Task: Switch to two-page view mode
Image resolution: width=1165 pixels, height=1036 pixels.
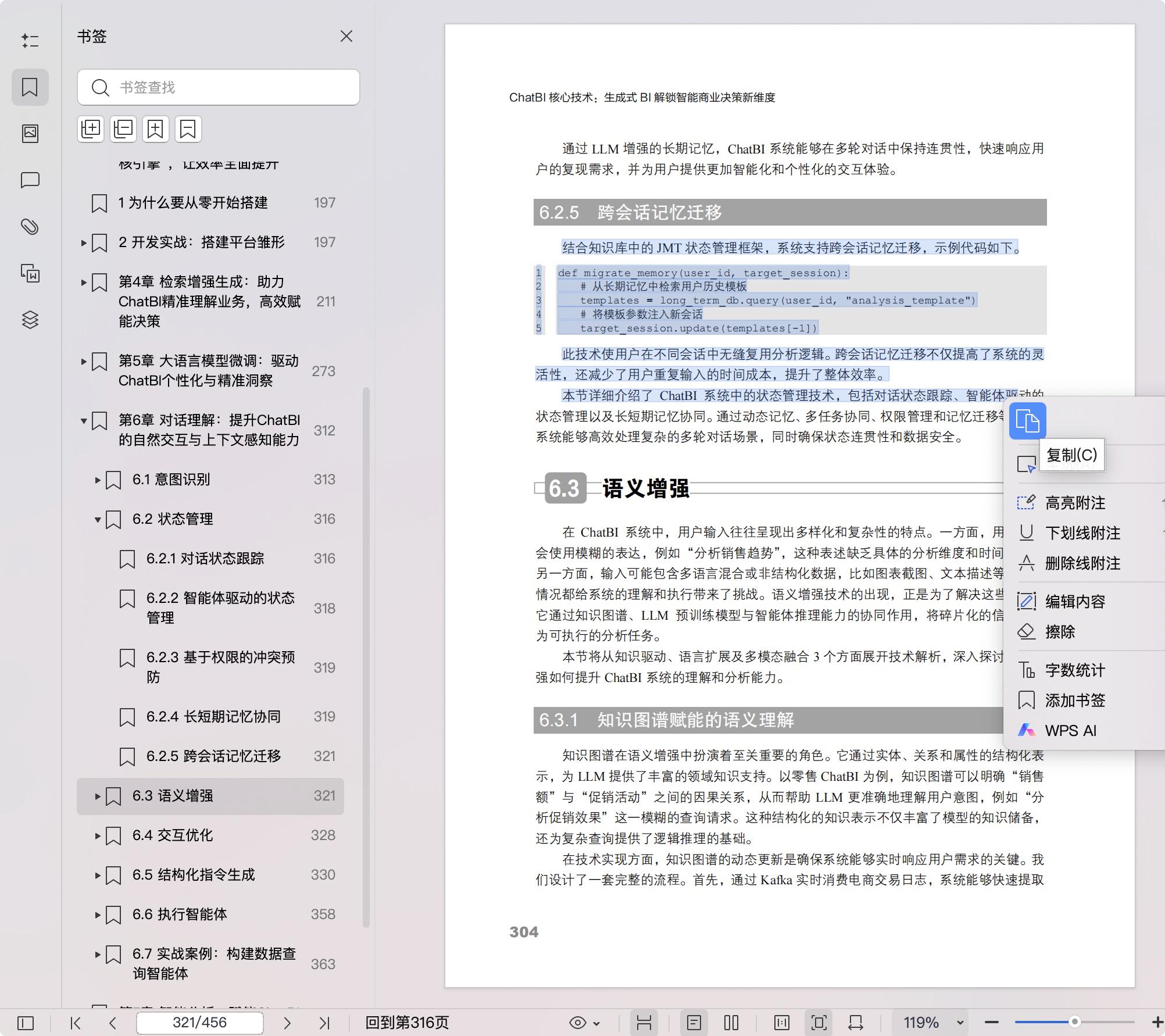Action: point(731,1023)
